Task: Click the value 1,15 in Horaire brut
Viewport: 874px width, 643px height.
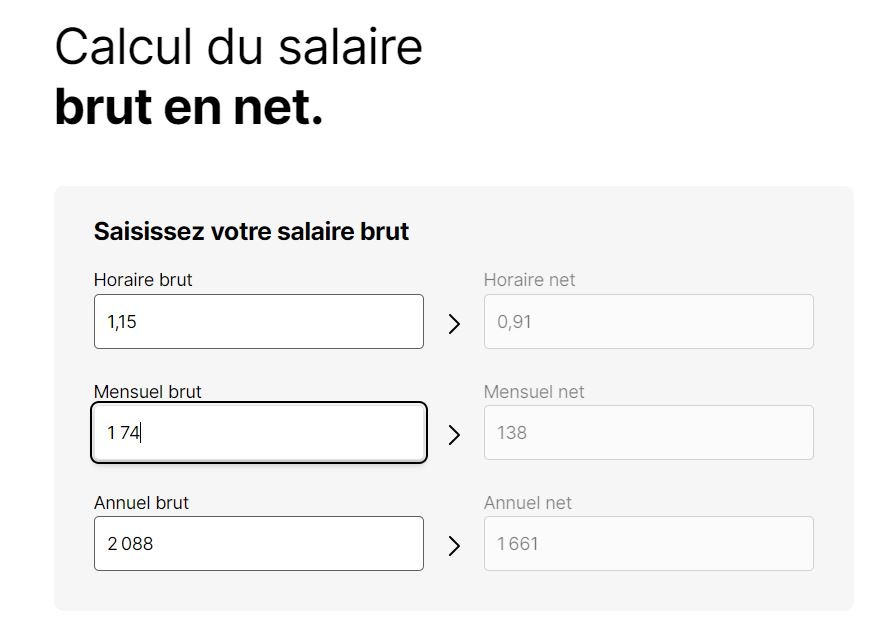Action: tap(124, 321)
